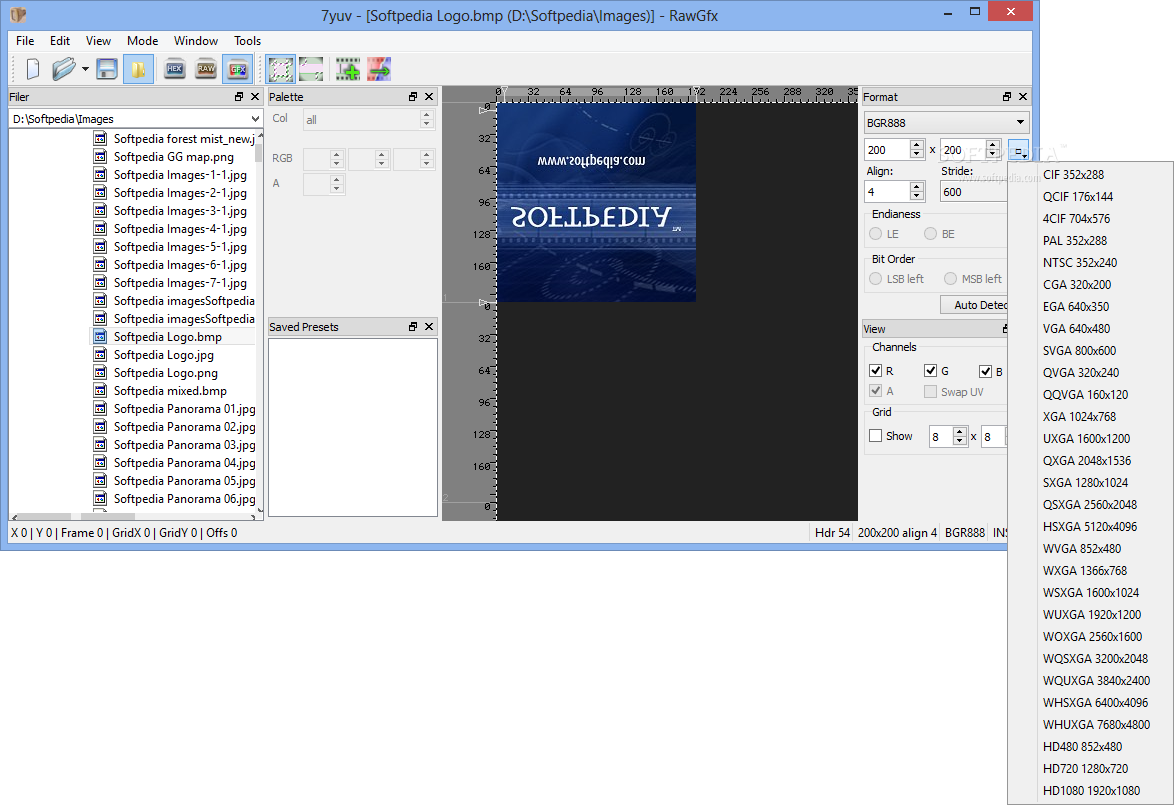Open the Edit menu
Viewport: 1174px width, 805px height.
[60, 40]
